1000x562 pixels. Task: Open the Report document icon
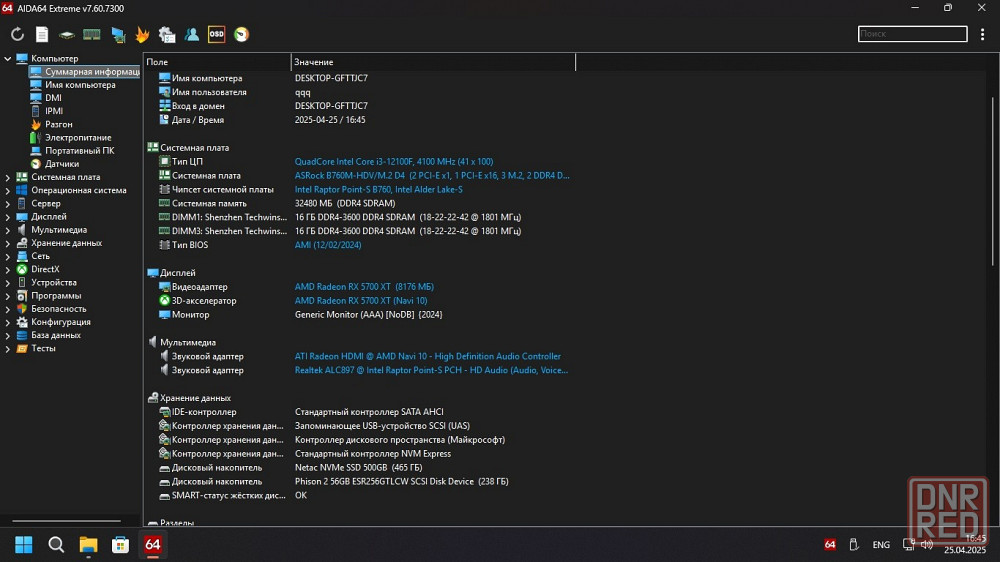(42, 34)
